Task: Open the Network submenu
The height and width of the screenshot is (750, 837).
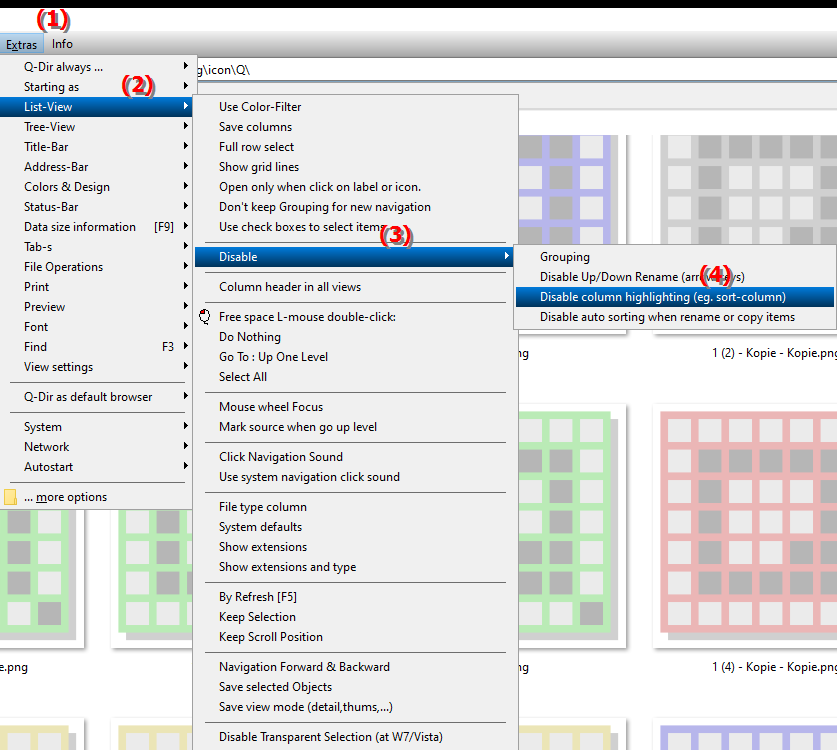Action: tap(97, 447)
